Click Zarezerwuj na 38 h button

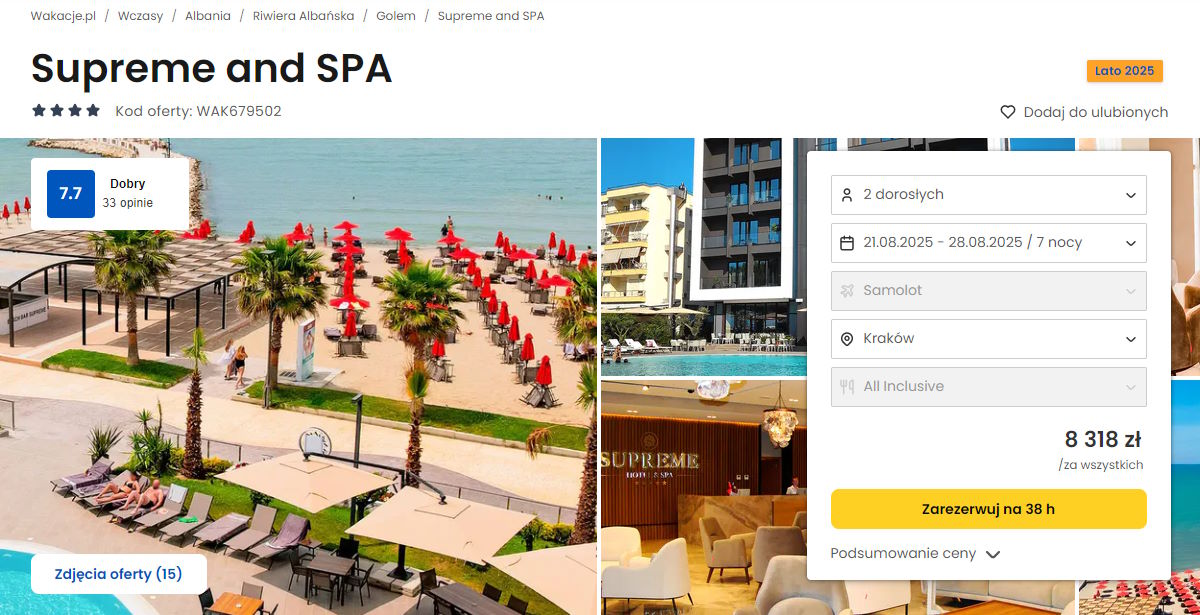[989, 509]
